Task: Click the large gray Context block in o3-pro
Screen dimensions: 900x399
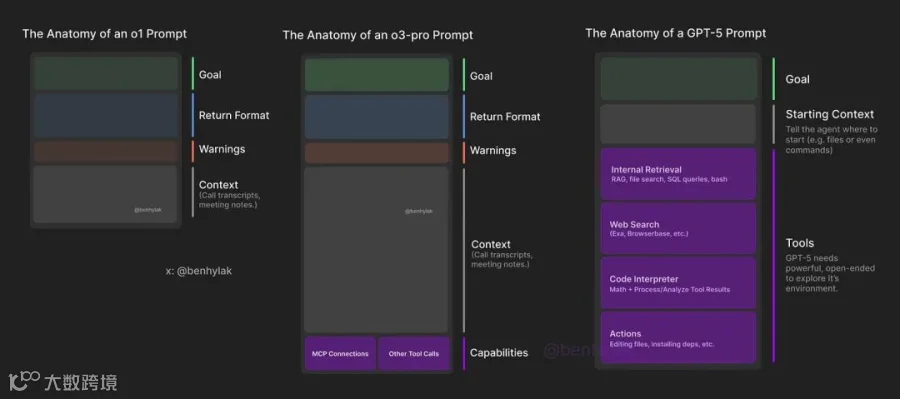Action: (x=377, y=250)
